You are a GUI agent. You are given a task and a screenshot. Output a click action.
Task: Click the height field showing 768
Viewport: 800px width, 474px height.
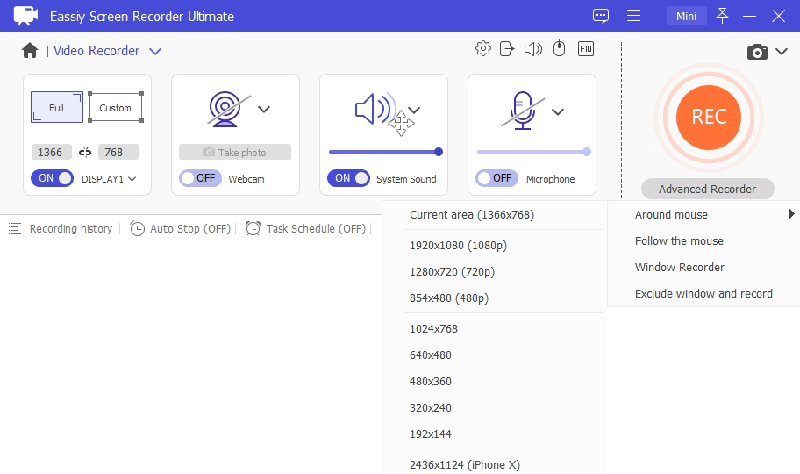click(118, 152)
